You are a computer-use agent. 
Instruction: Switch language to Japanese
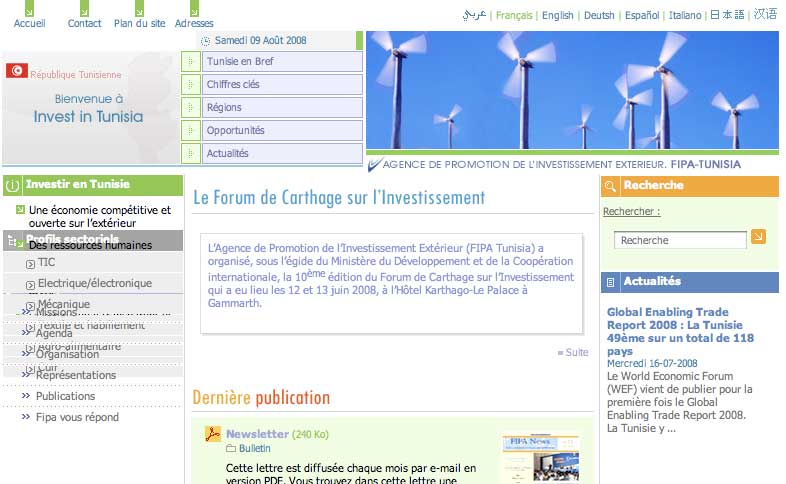pos(727,15)
